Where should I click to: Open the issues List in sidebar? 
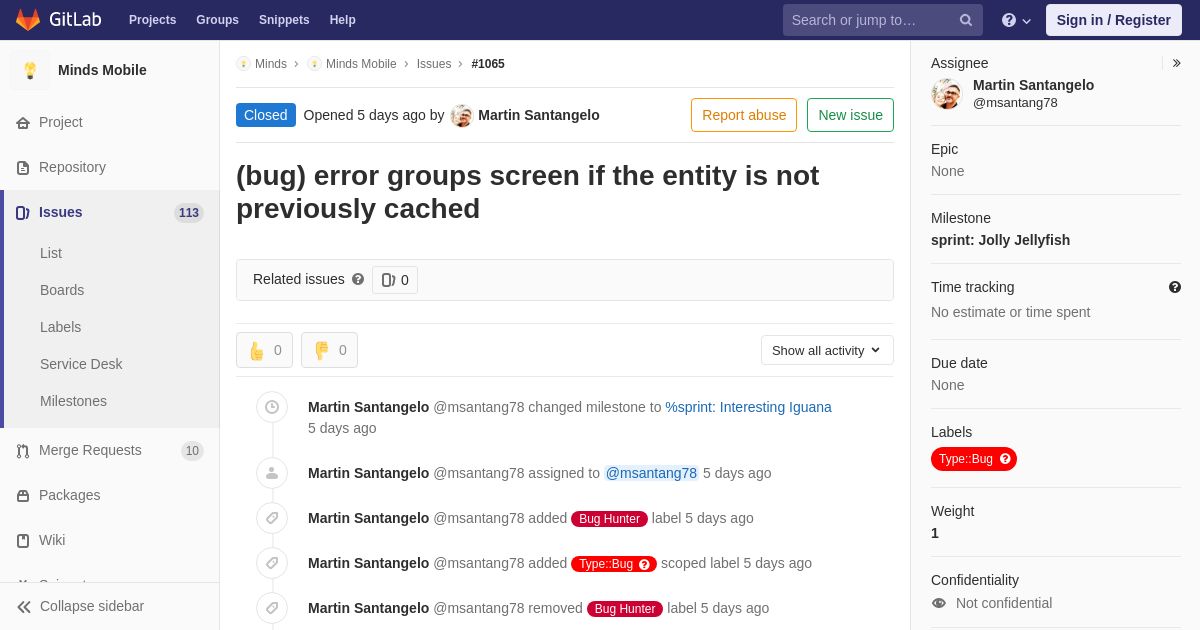click(x=51, y=253)
